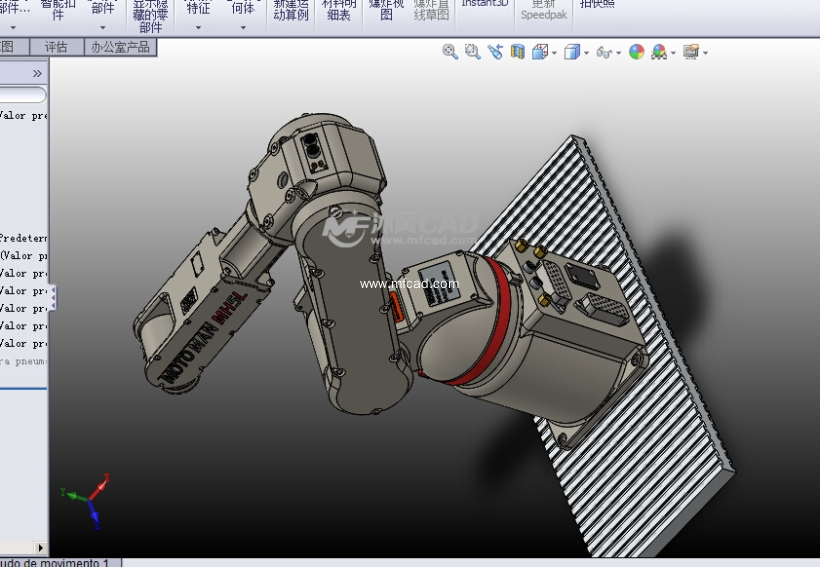Toggle the Instant3D button
This screenshot has width=820, height=567.
(485, 4)
